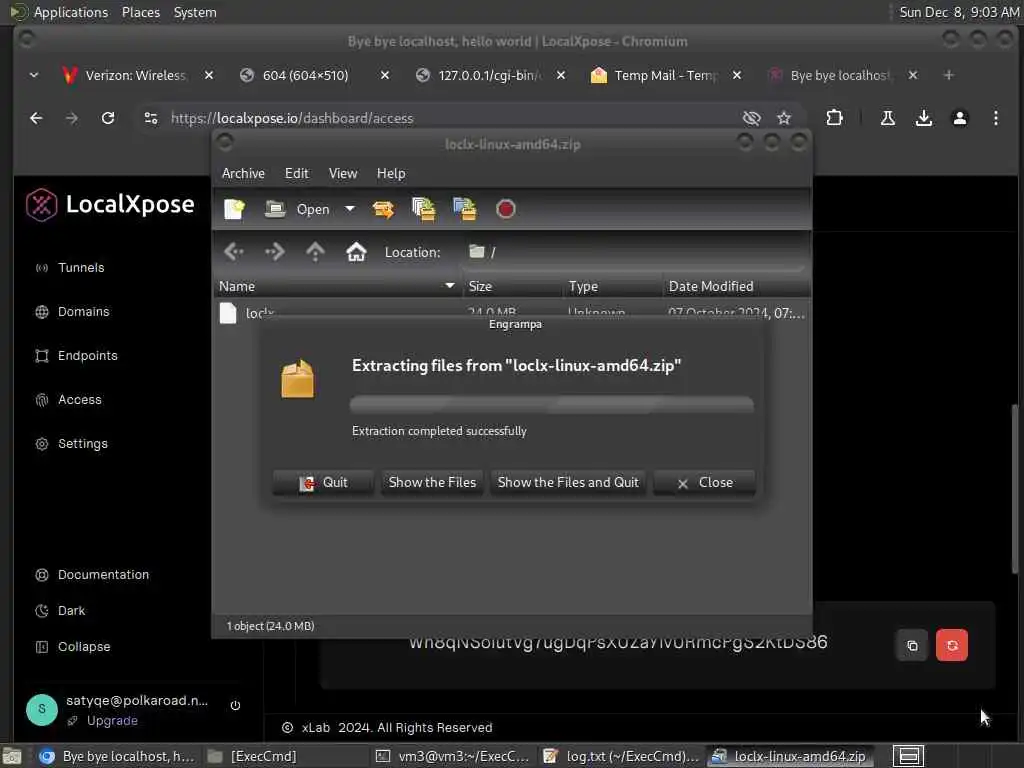This screenshot has width=1024, height=768.
Task: Sort by Date Modified column
Action: [x=737, y=286]
